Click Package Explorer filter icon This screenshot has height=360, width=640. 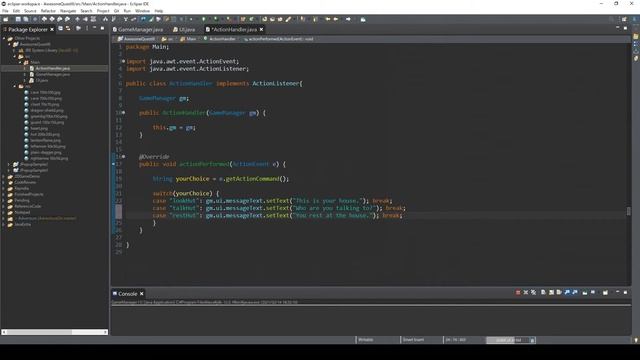click(78, 29)
